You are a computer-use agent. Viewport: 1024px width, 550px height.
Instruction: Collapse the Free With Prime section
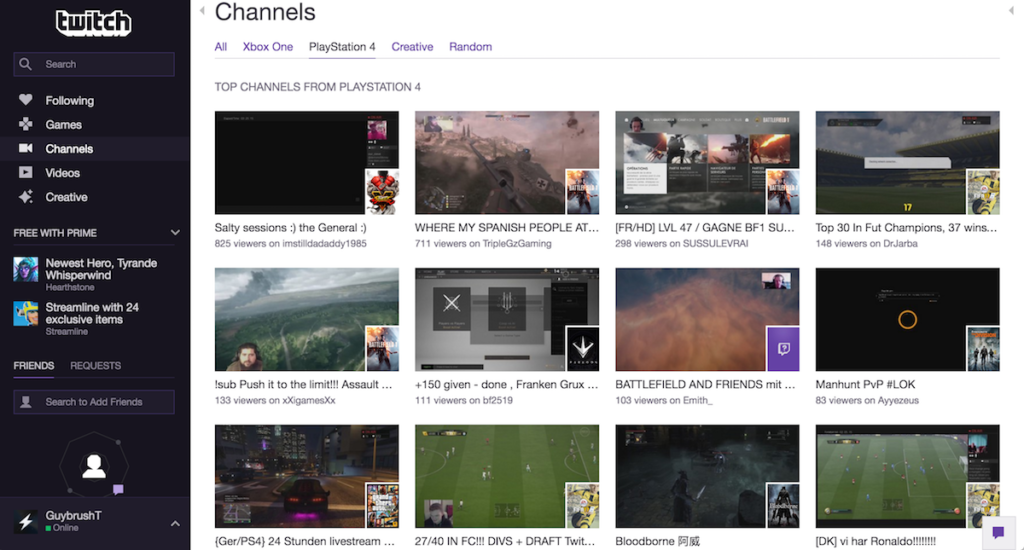tap(175, 233)
